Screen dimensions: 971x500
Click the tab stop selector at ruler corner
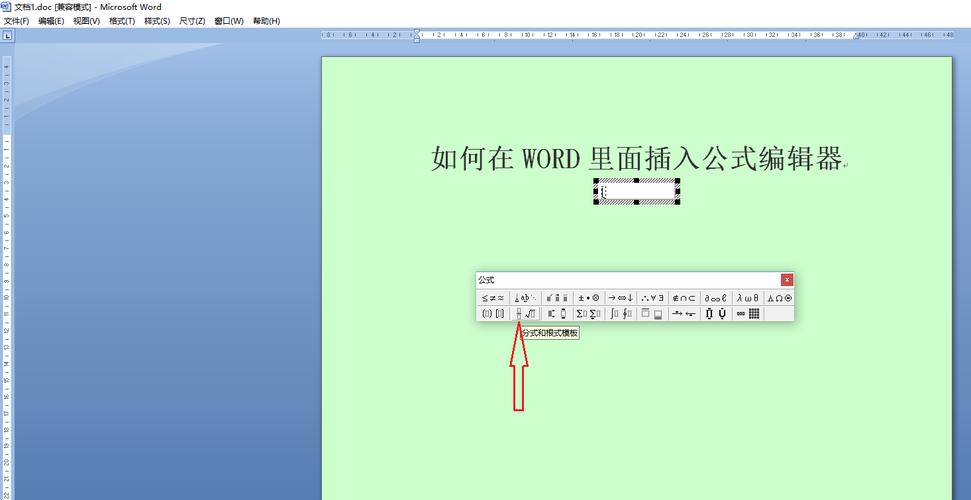point(7,36)
